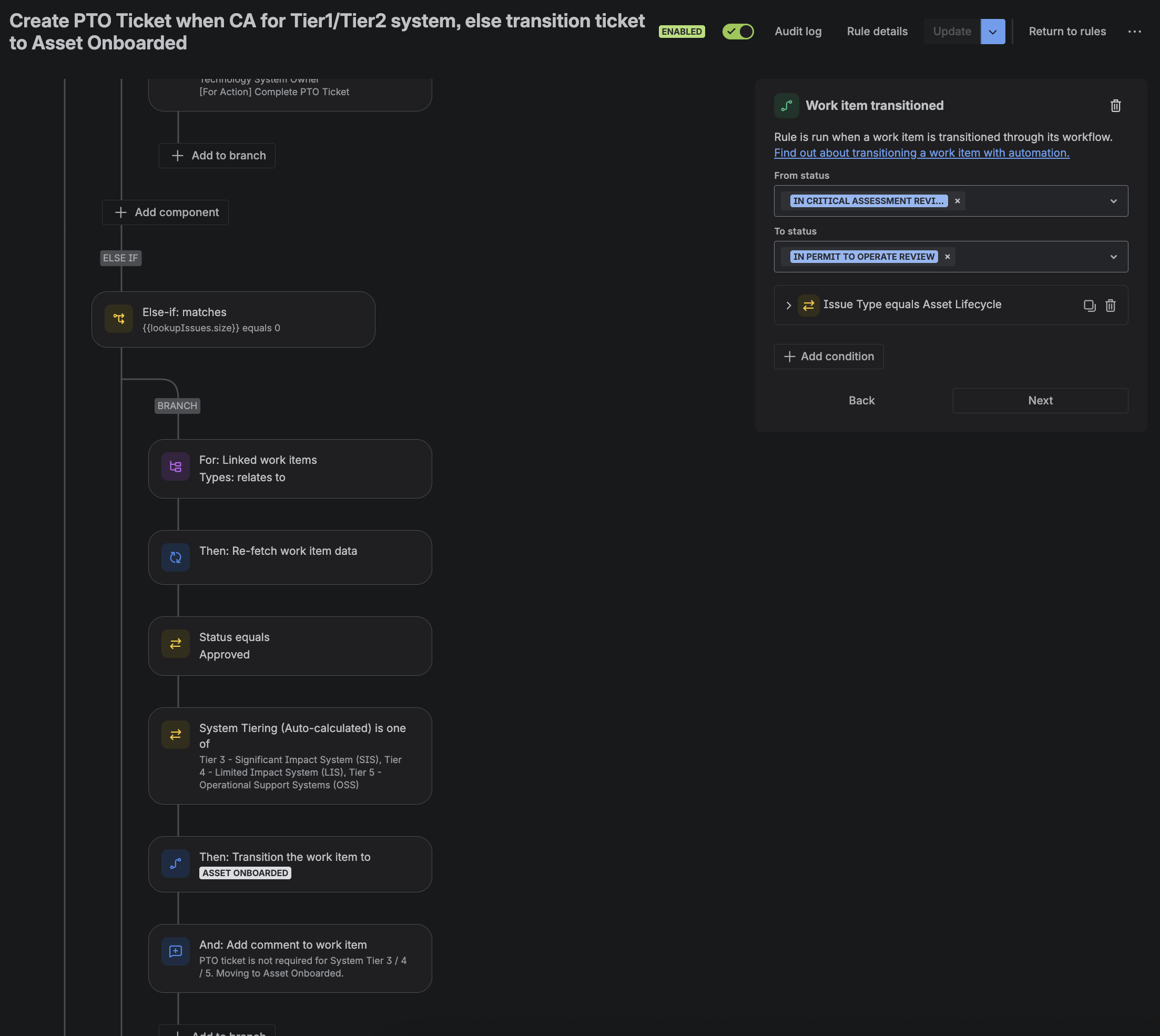Open the Update dropdown arrow
Screen dimensions: 1160x1036
[992, 32]
